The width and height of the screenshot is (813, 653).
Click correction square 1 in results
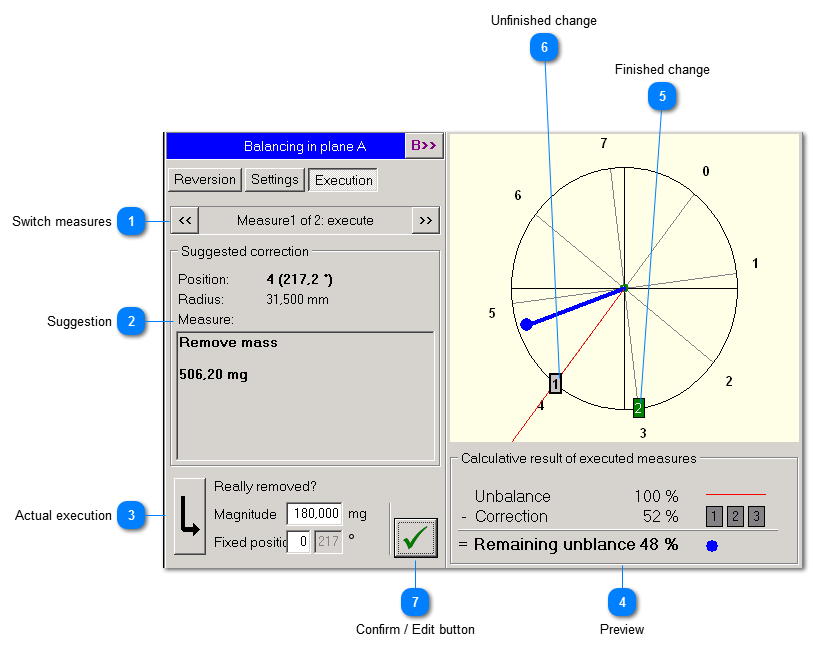tap(714, 516)
